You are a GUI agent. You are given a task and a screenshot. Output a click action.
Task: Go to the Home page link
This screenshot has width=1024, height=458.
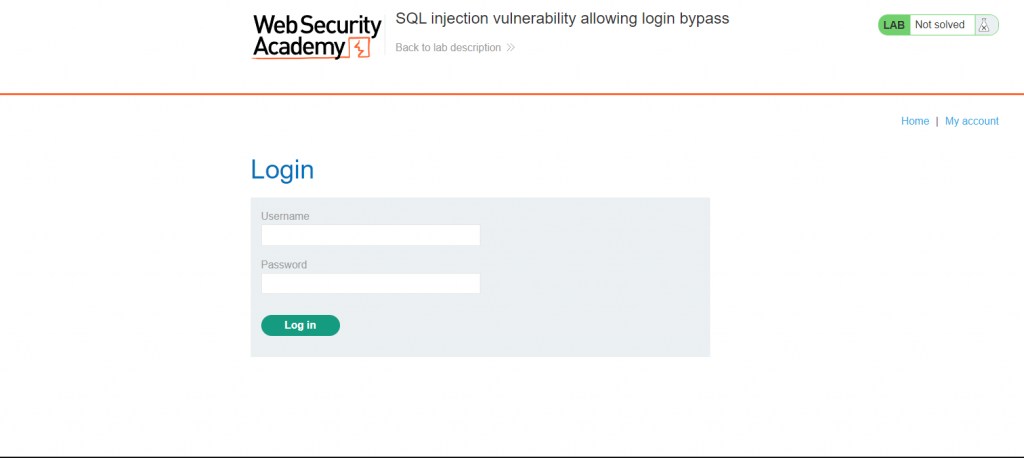coord(915,121)
